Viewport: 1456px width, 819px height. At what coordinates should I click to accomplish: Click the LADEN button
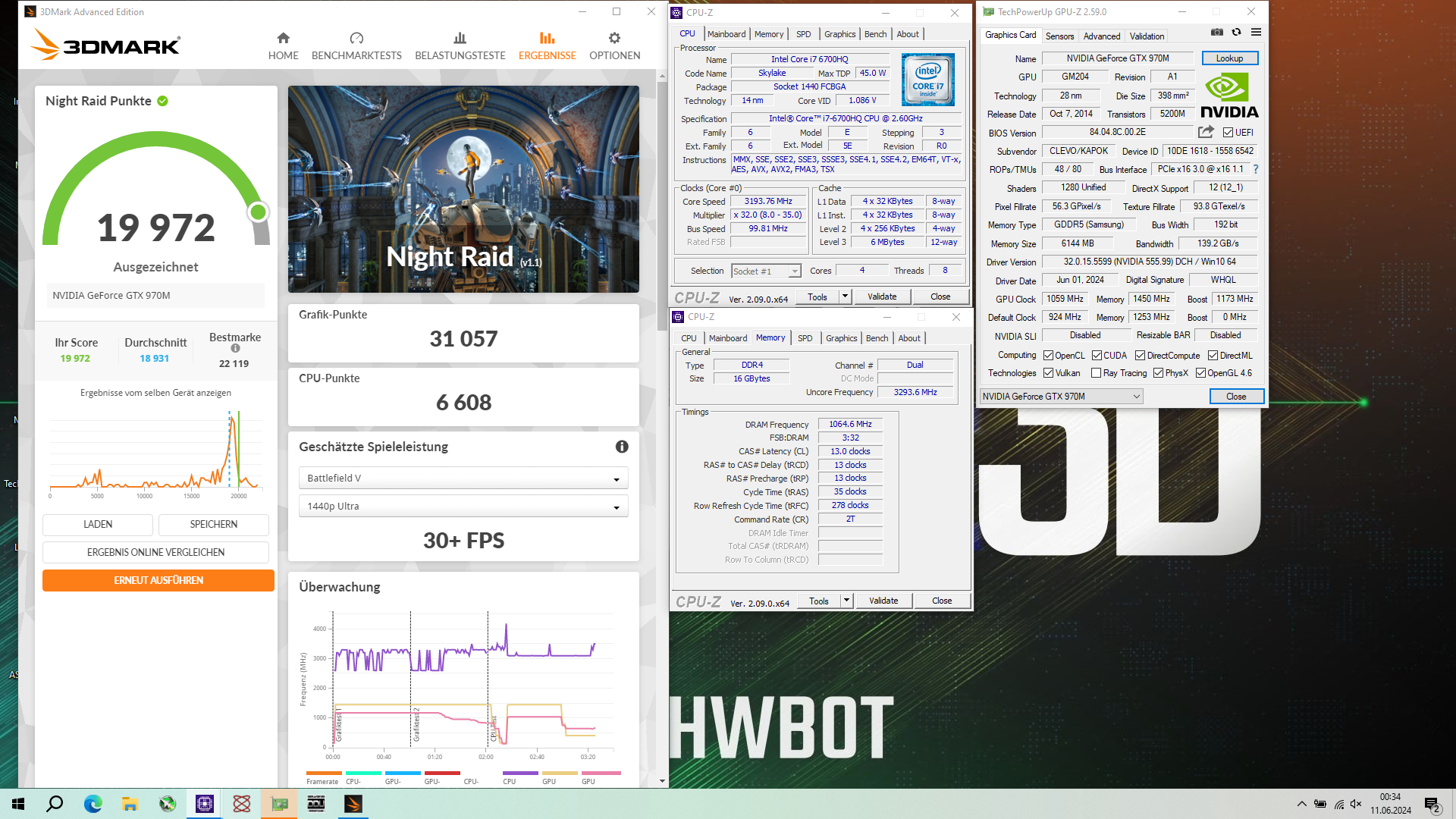coord(98,525)
